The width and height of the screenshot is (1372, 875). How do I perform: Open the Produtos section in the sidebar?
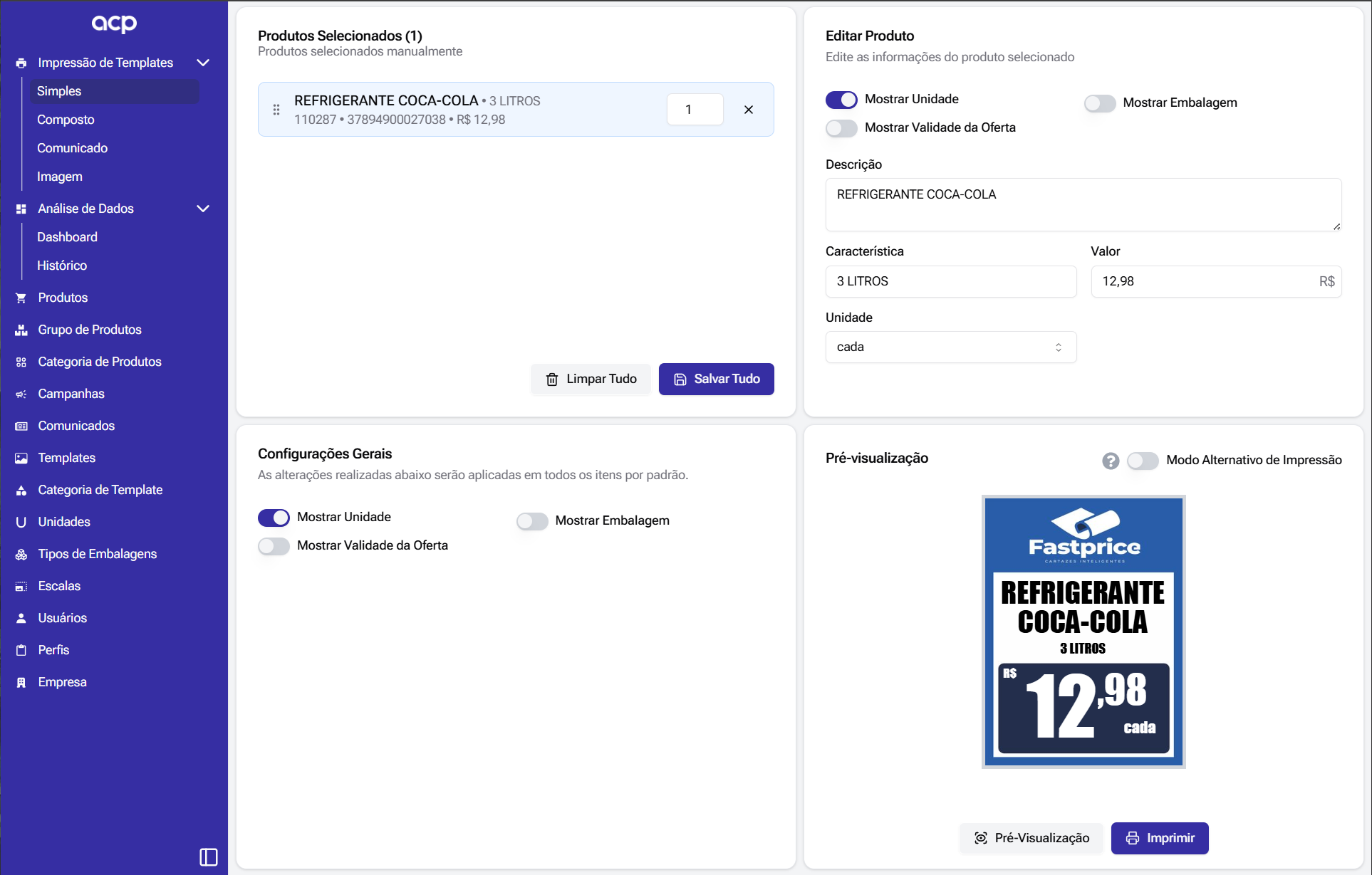63,297
